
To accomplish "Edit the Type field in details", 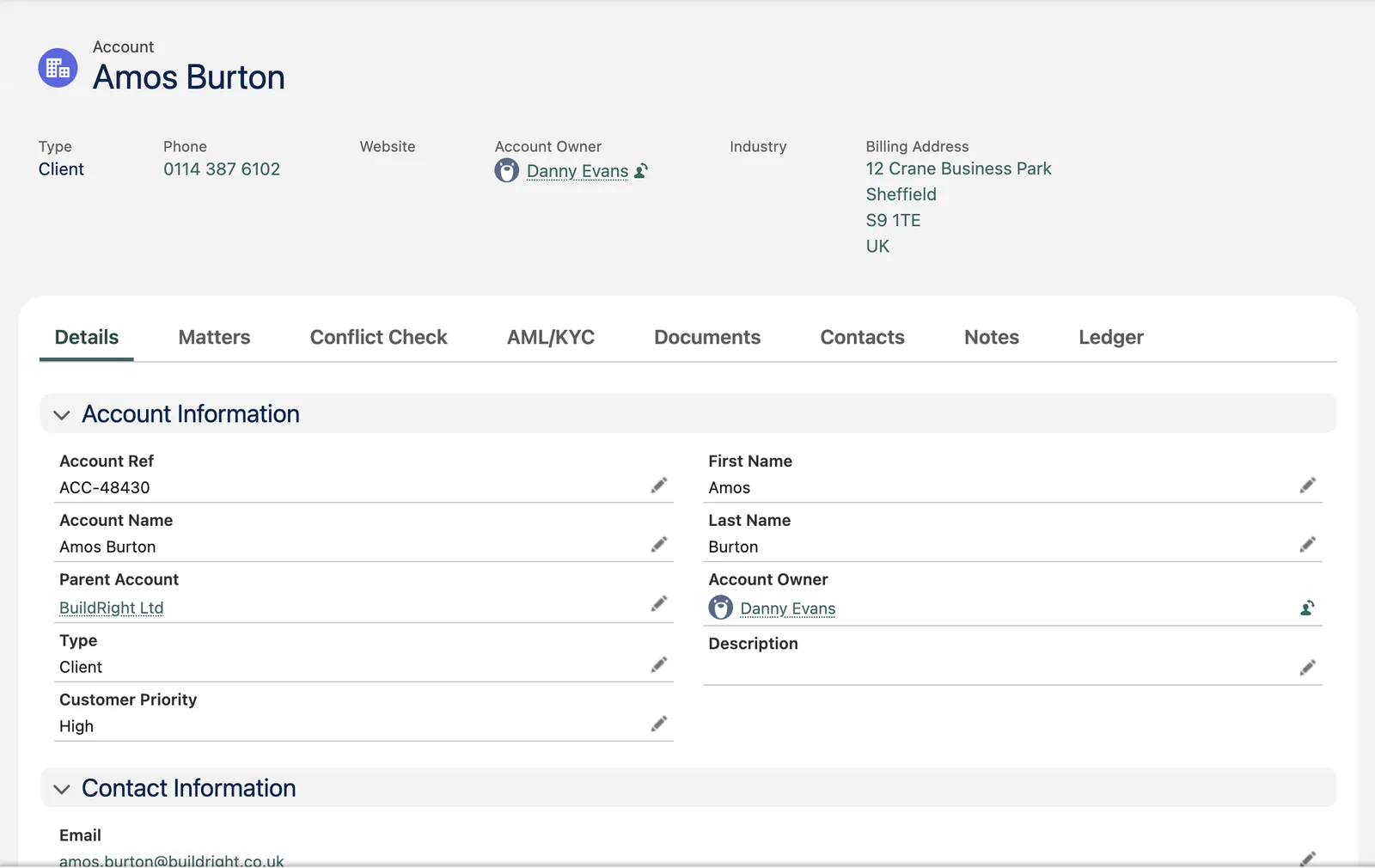I will [x=659, y=665].
